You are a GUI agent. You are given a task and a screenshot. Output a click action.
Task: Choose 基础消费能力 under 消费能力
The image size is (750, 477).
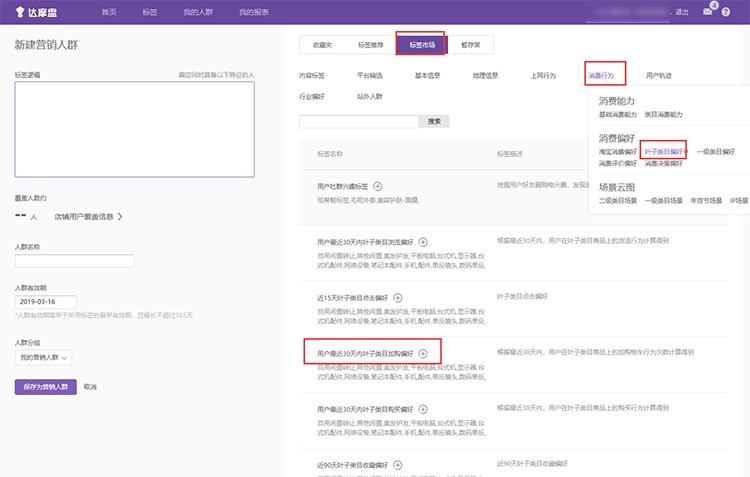[x=618, y=115]
